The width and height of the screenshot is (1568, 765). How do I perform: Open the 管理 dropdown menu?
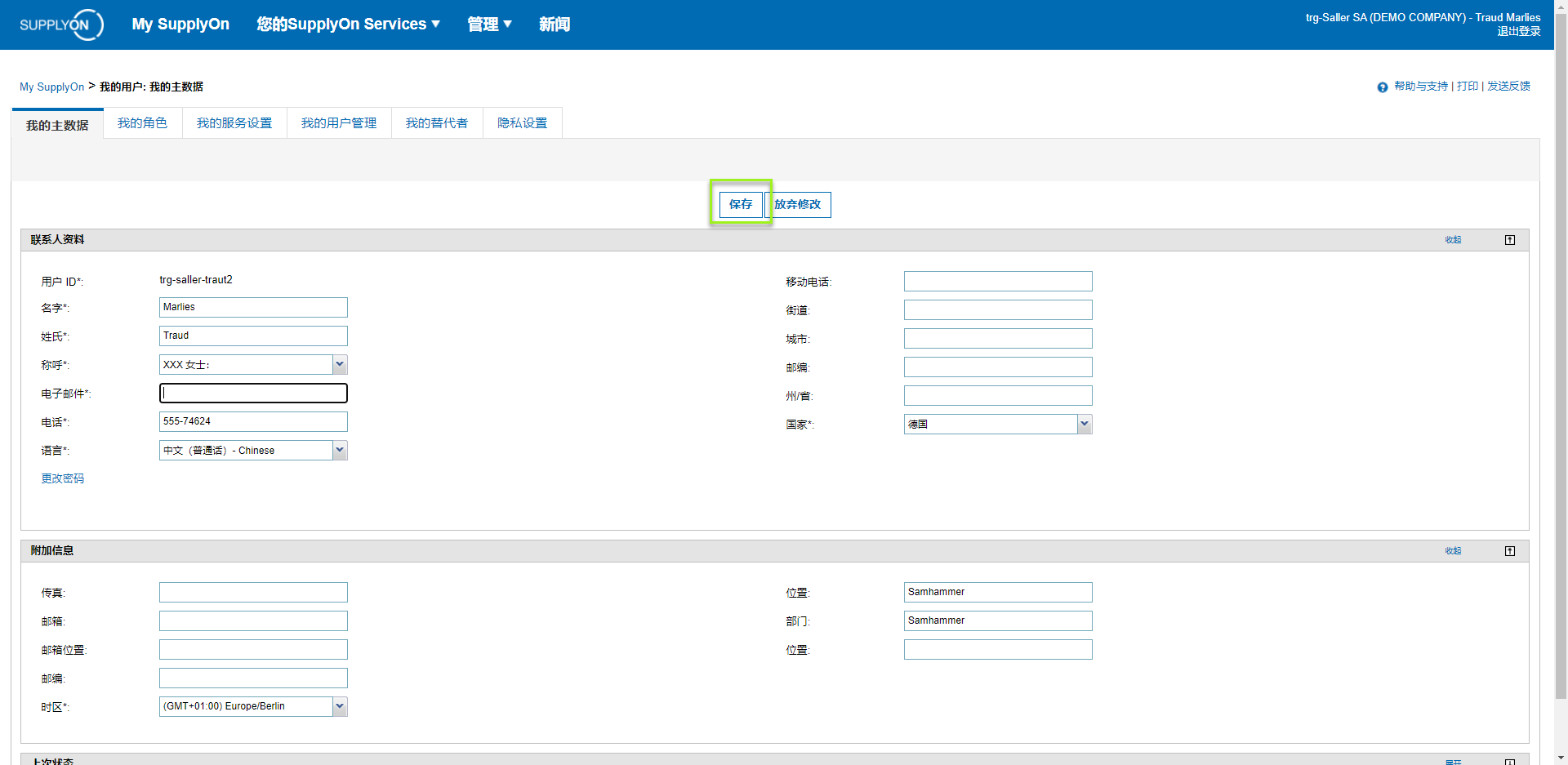click(x=489, y=24)
